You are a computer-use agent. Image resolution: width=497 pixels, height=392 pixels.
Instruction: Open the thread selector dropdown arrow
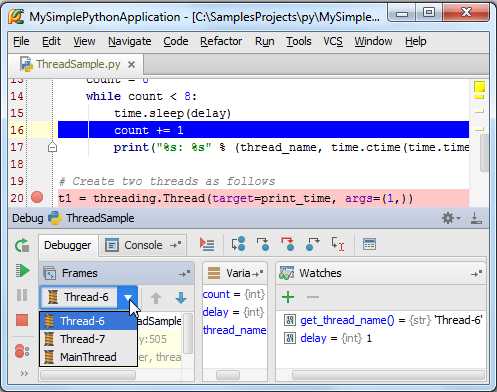tap(128, 297)
